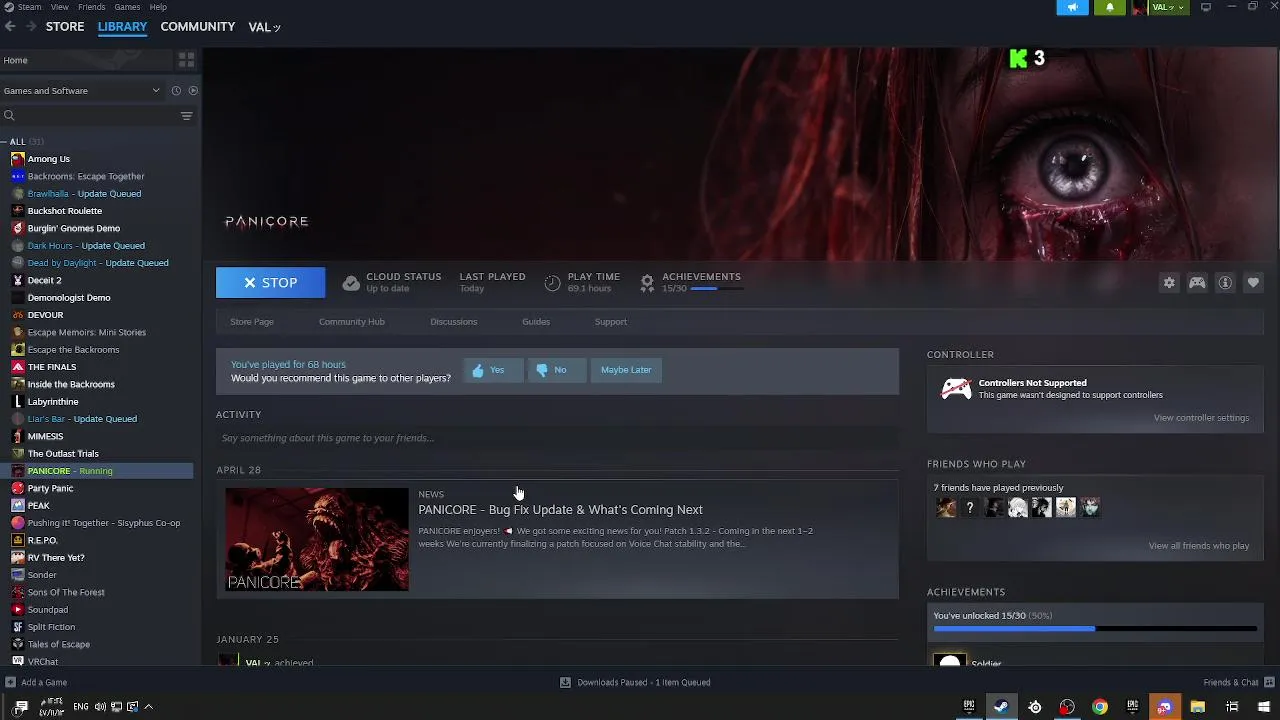The image size is (1280, 720).
Task: Click the play time clock icon
Action: [x=552, y=283]
